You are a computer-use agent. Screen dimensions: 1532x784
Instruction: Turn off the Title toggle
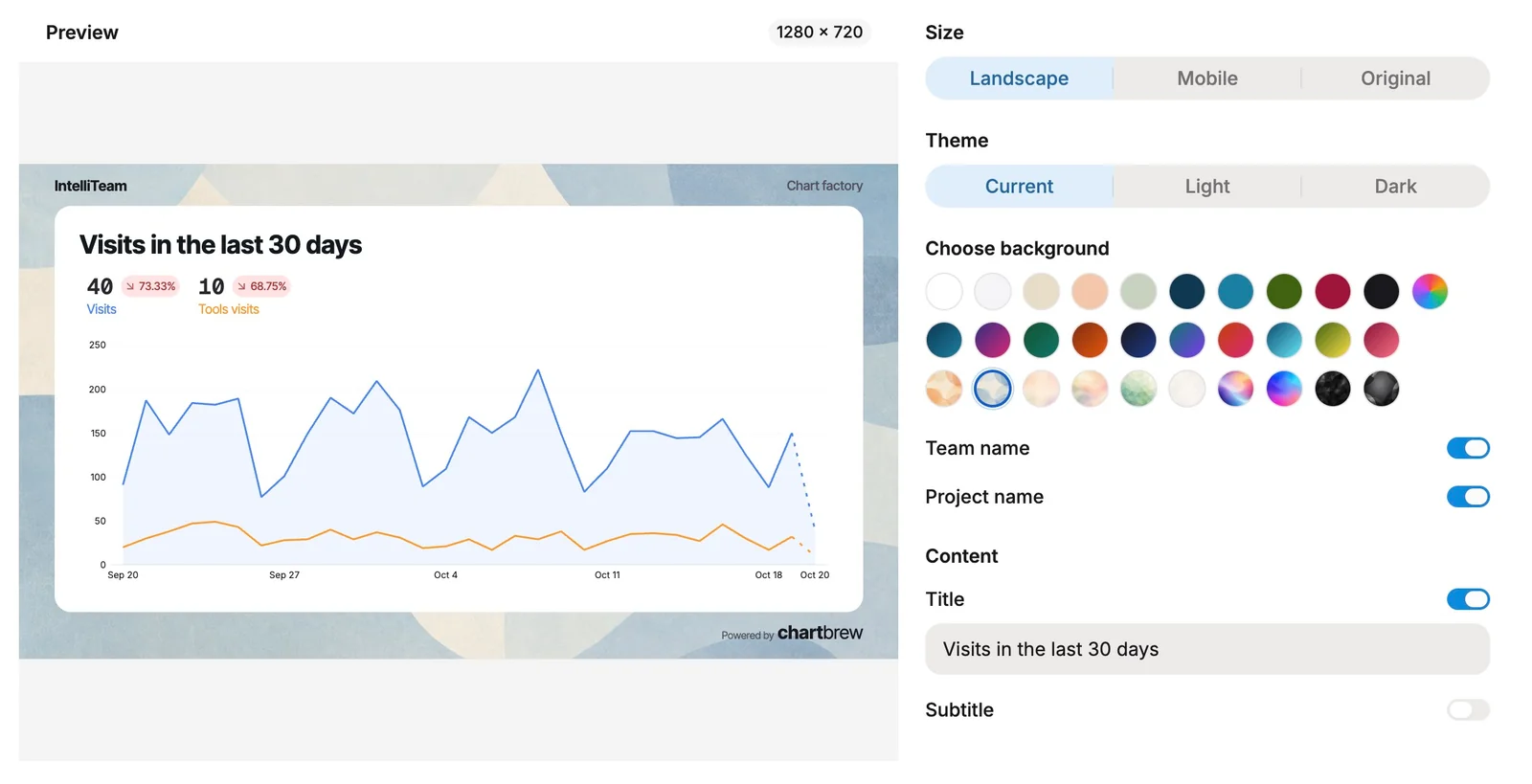[x=1468, y=599]
